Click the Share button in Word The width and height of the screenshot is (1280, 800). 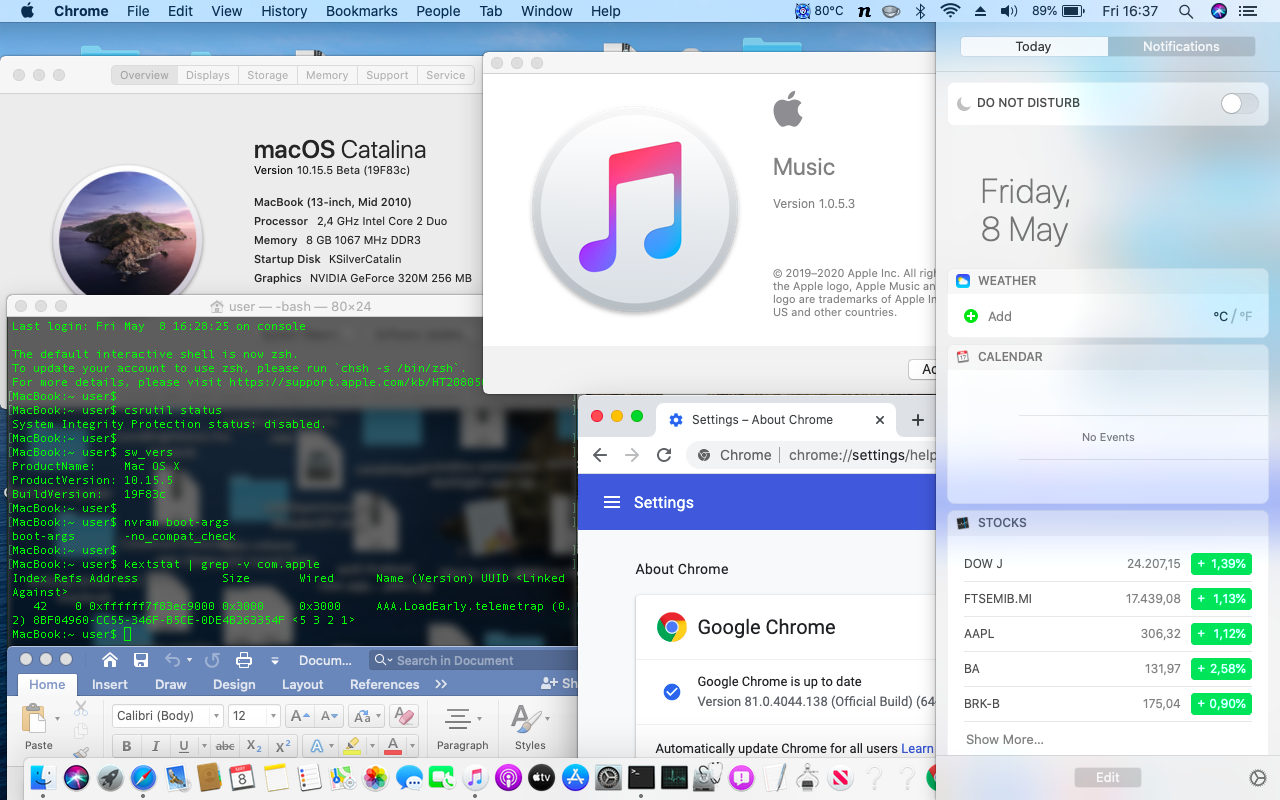pyautogui.click(x=558, y=683)
